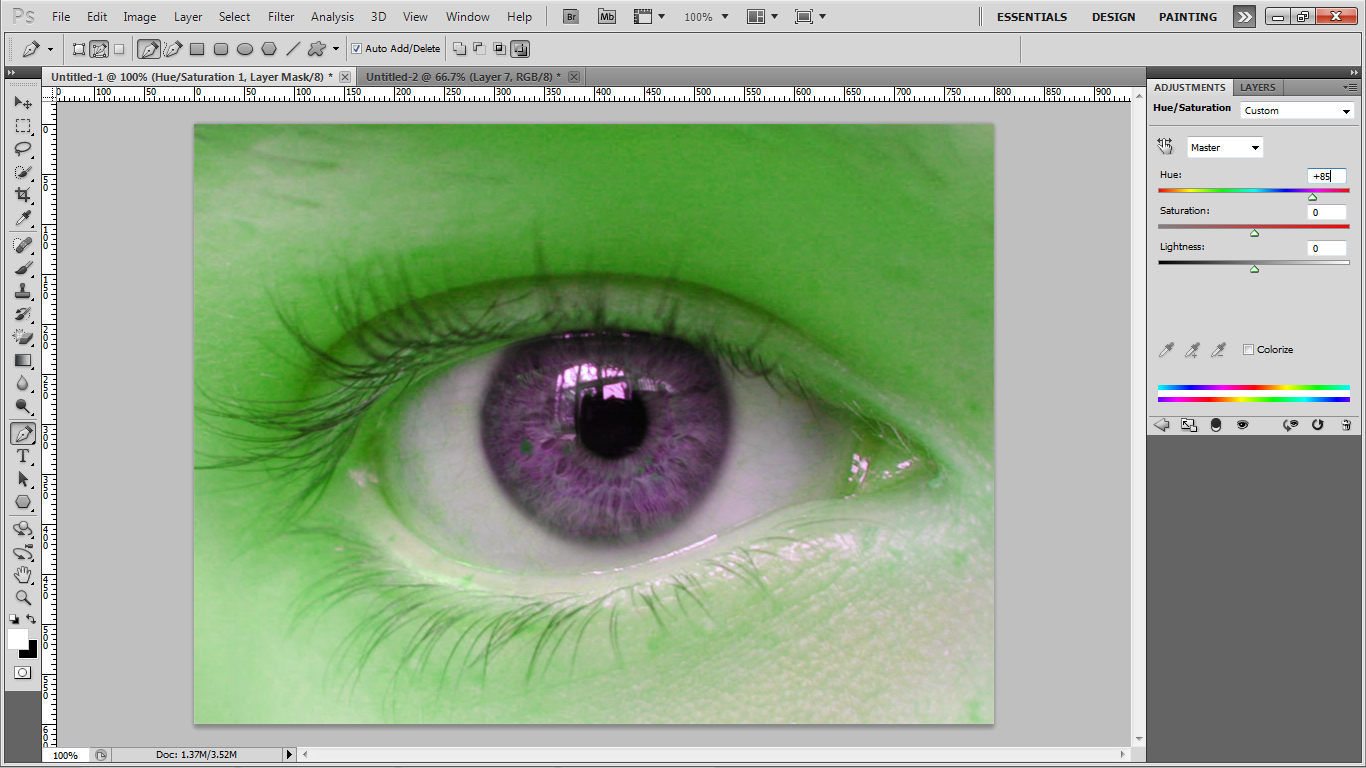1366x768 pixels.
Task: Open the Adjustments panel menu
Action: (x=1350, y=87)
